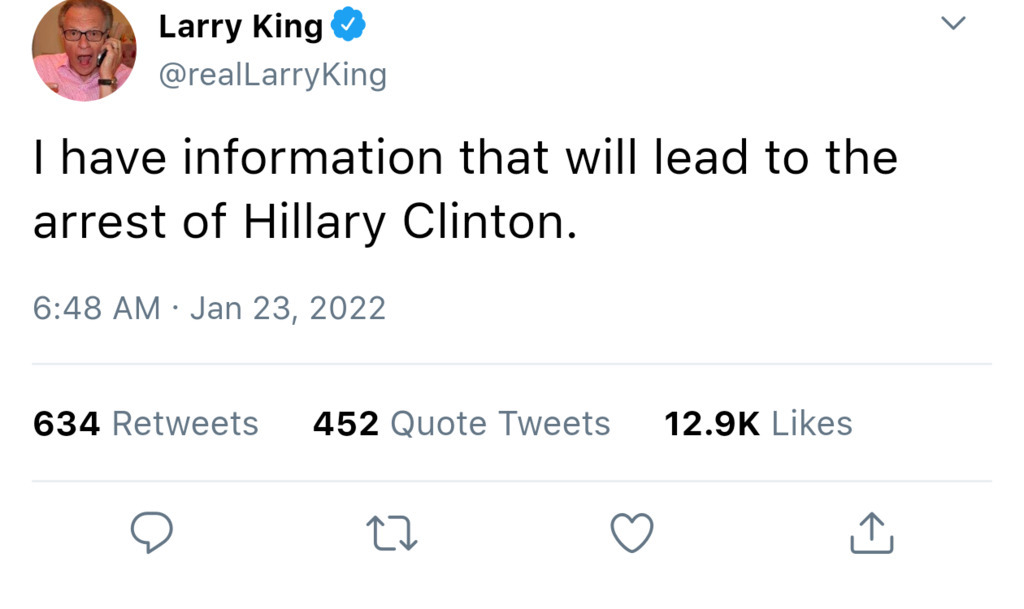Click the Larry King display name
This screenshot has width=1024, height=609.
240,28
